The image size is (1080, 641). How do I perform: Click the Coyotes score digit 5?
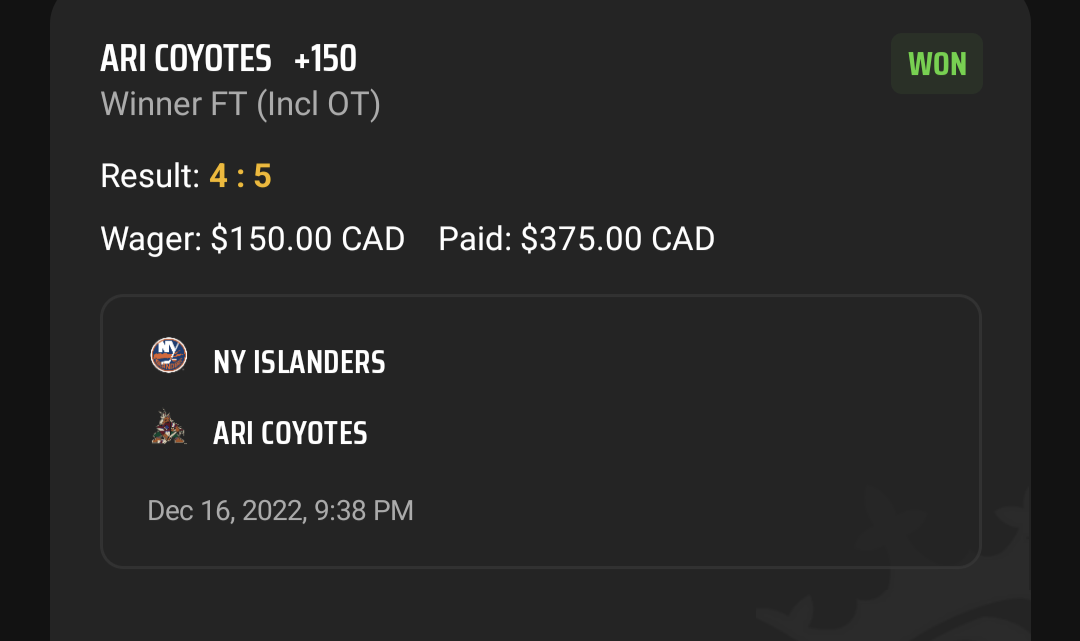point(262,176)
